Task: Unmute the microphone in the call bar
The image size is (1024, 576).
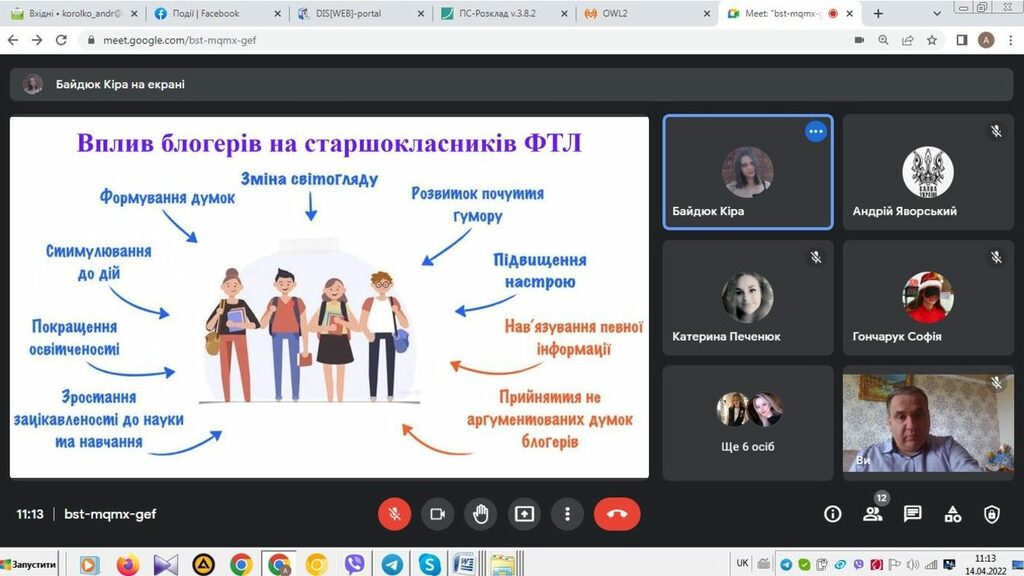Action: (394, 514)
